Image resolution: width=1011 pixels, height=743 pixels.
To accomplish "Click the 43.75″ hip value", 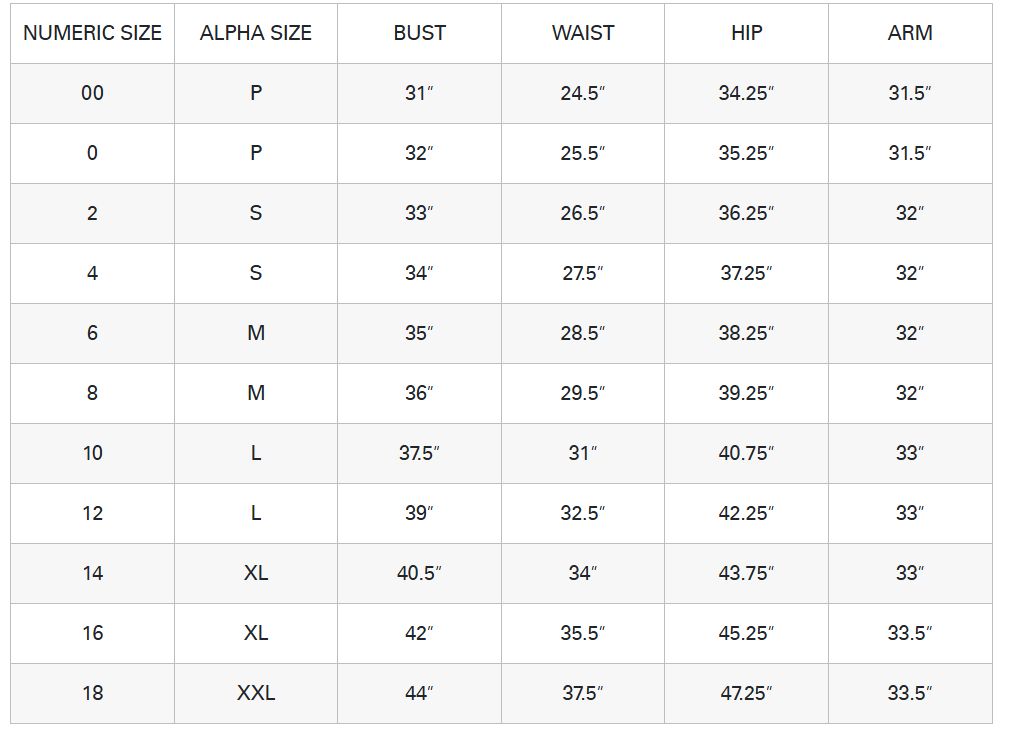I will [x=746, y=573].
